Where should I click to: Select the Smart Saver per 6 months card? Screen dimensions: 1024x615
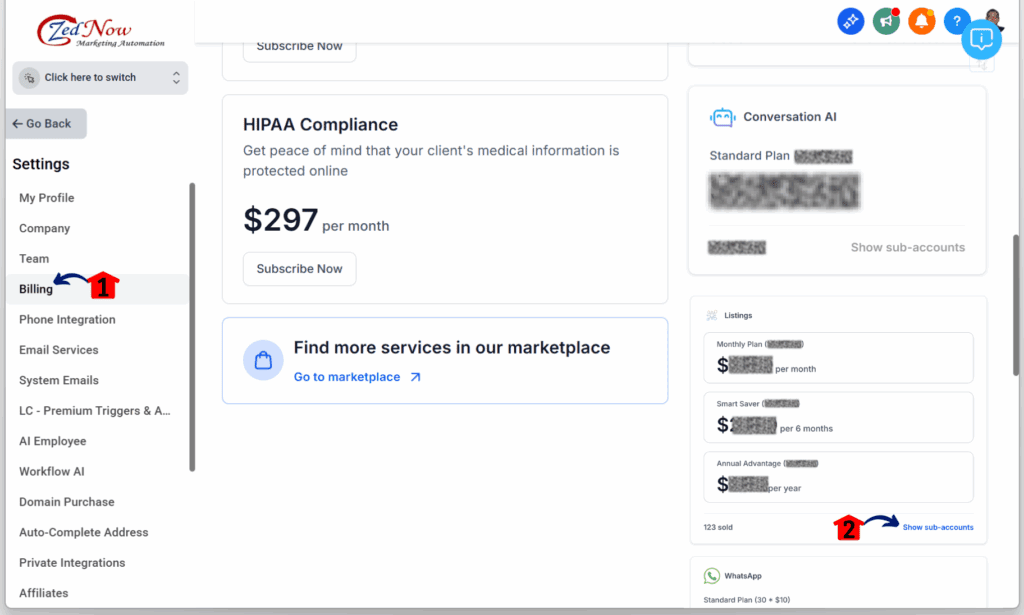[x=839, y=417]
